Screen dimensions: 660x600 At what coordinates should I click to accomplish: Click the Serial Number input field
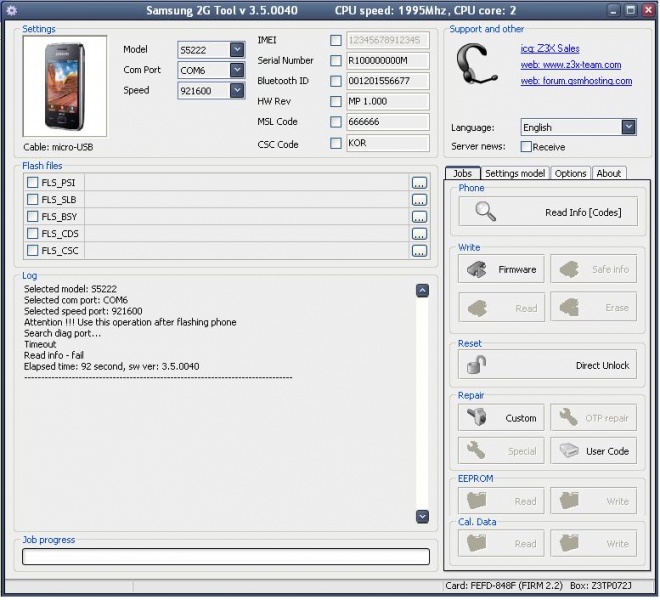point(388,61)
